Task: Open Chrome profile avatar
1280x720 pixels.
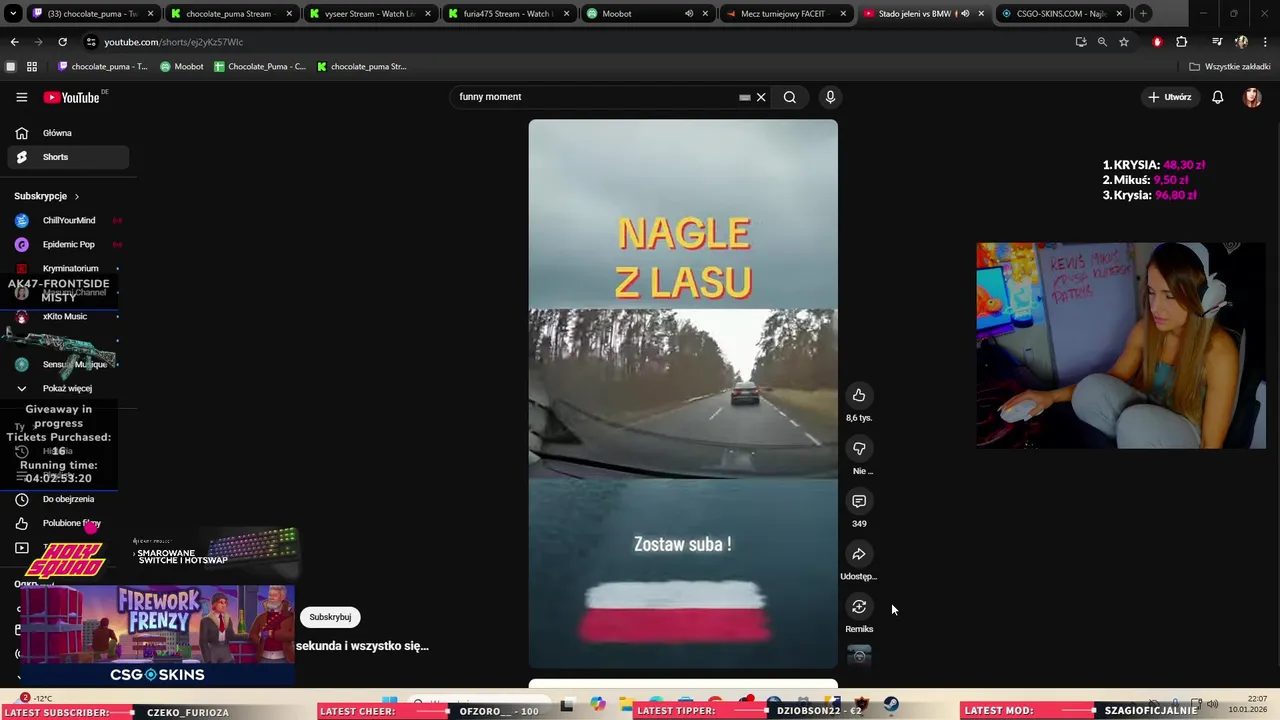Action: pos(1241,42)
